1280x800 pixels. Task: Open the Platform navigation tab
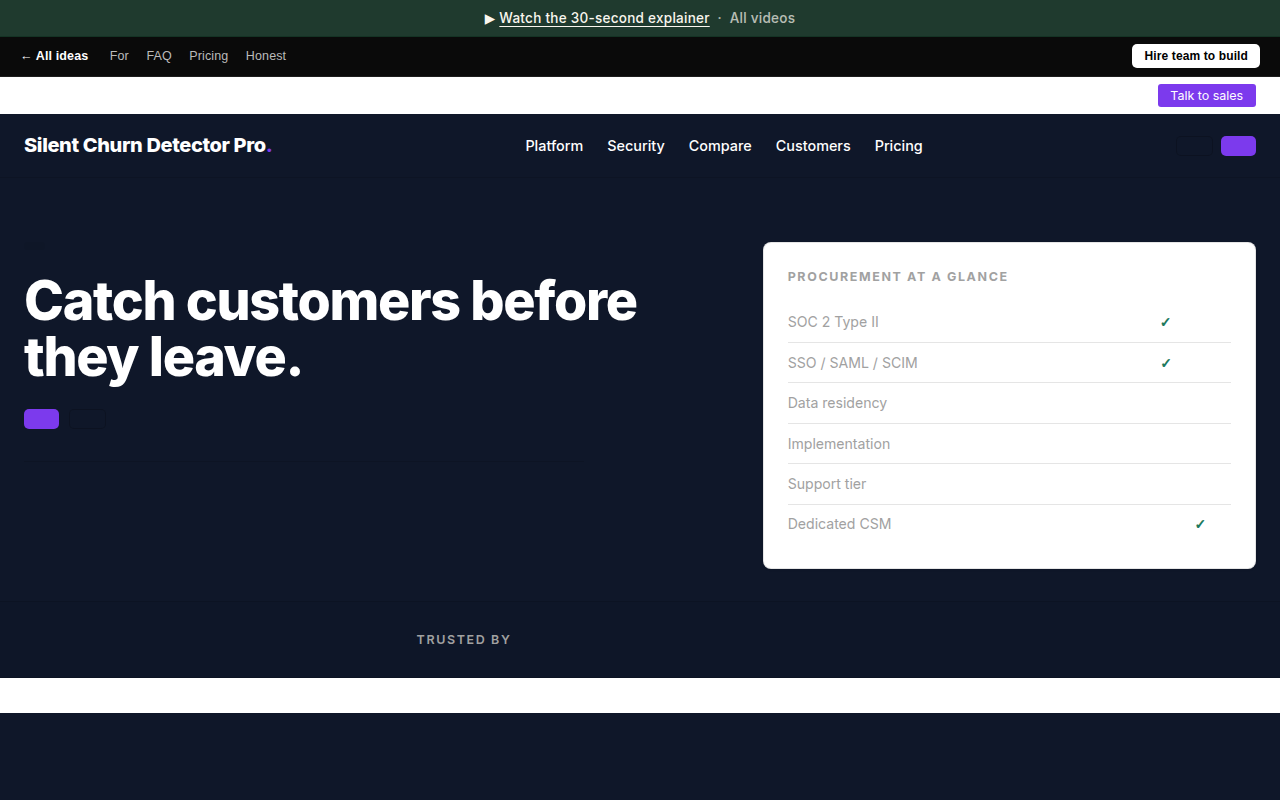point(554,146)
